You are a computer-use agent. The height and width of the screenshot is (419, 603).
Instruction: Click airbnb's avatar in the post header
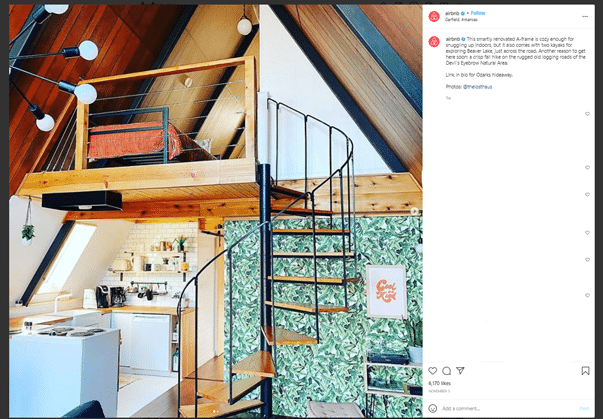(434, 17)
